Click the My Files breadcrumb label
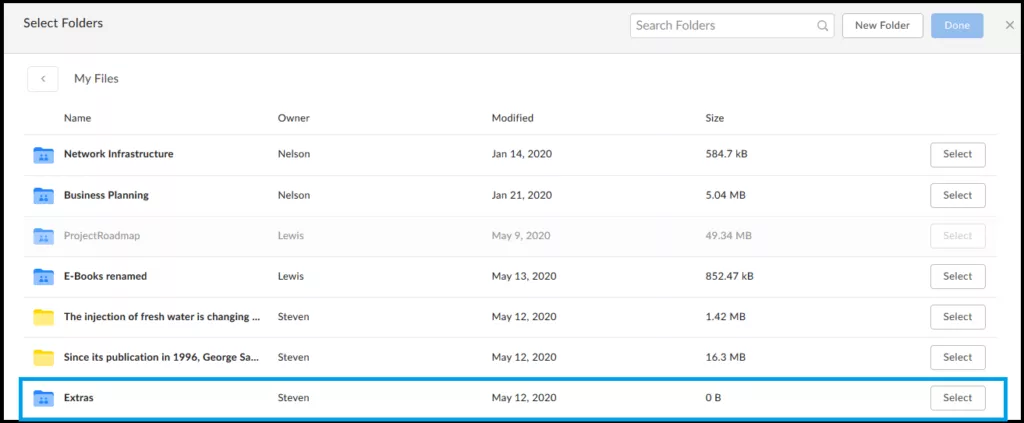1024x423 pixels. [x=96, y=79]
